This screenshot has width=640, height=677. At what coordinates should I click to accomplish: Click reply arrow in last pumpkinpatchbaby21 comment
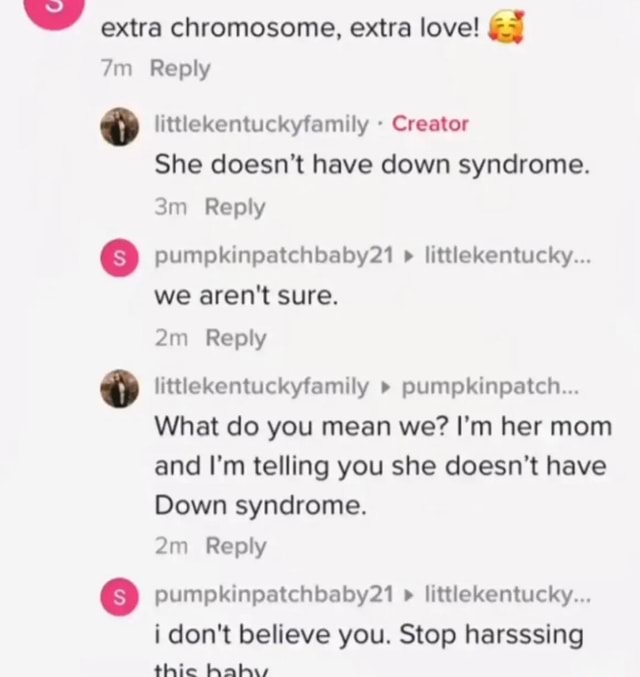[409, 595]
